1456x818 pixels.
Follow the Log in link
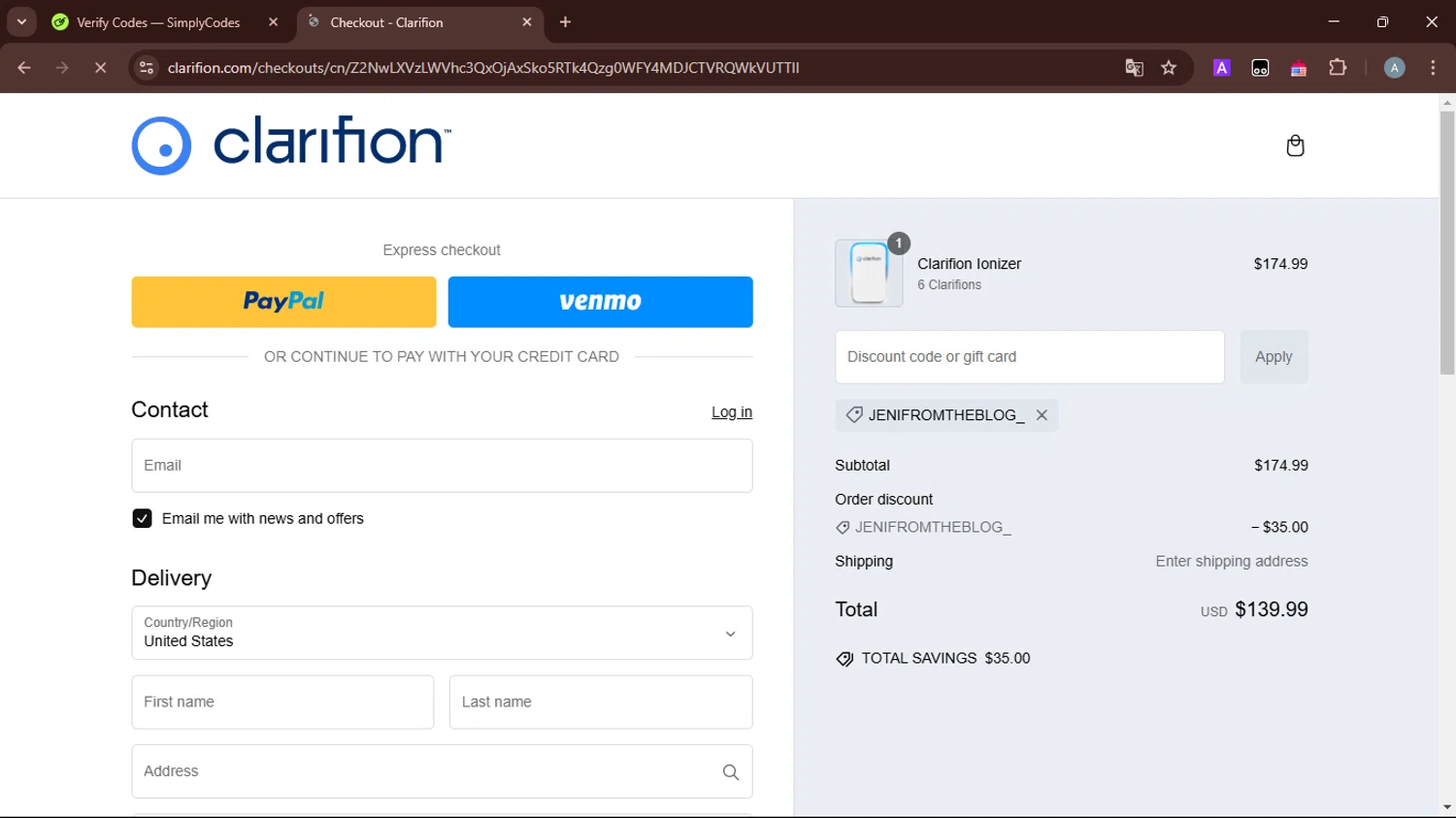(x=732, y=412)
